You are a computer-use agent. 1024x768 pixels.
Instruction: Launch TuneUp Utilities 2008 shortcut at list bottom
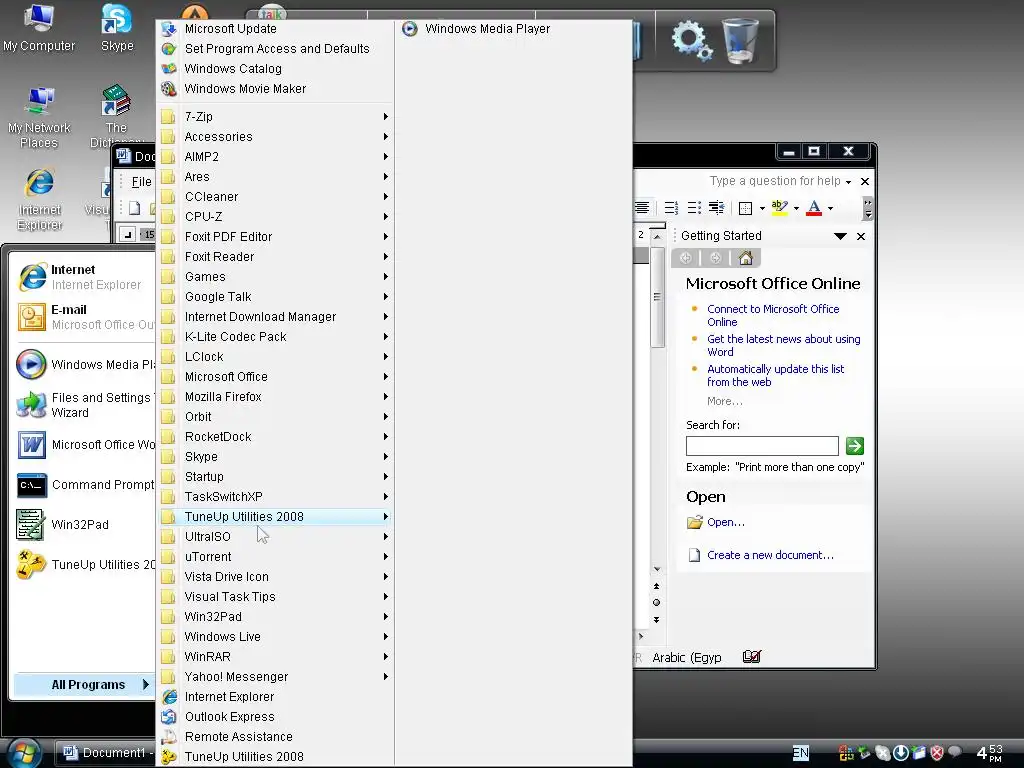pyautogui.click(x=274, y=757)
